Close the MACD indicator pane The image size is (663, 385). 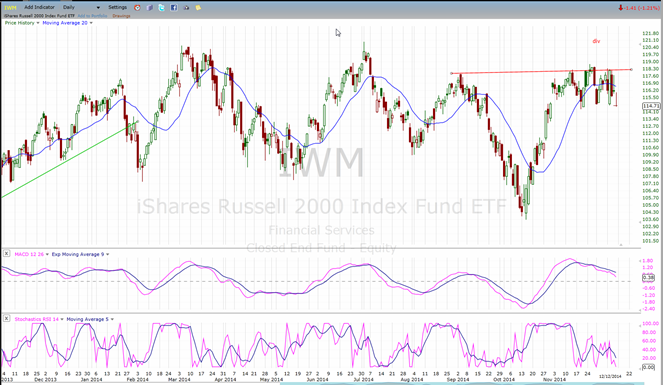pyautogui.click(x=6, y=254)
